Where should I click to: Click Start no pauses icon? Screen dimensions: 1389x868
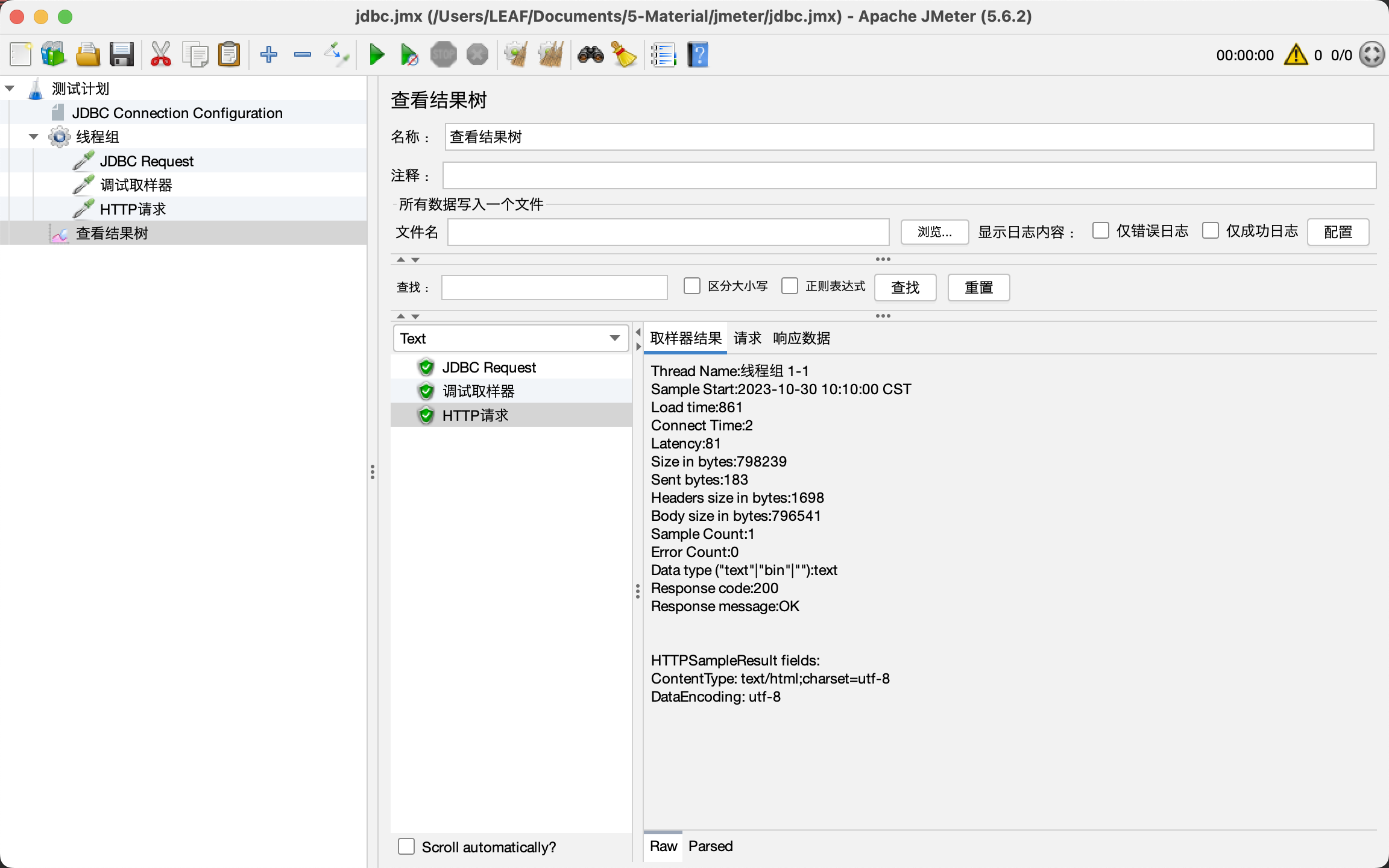click(x=409, y=55)
